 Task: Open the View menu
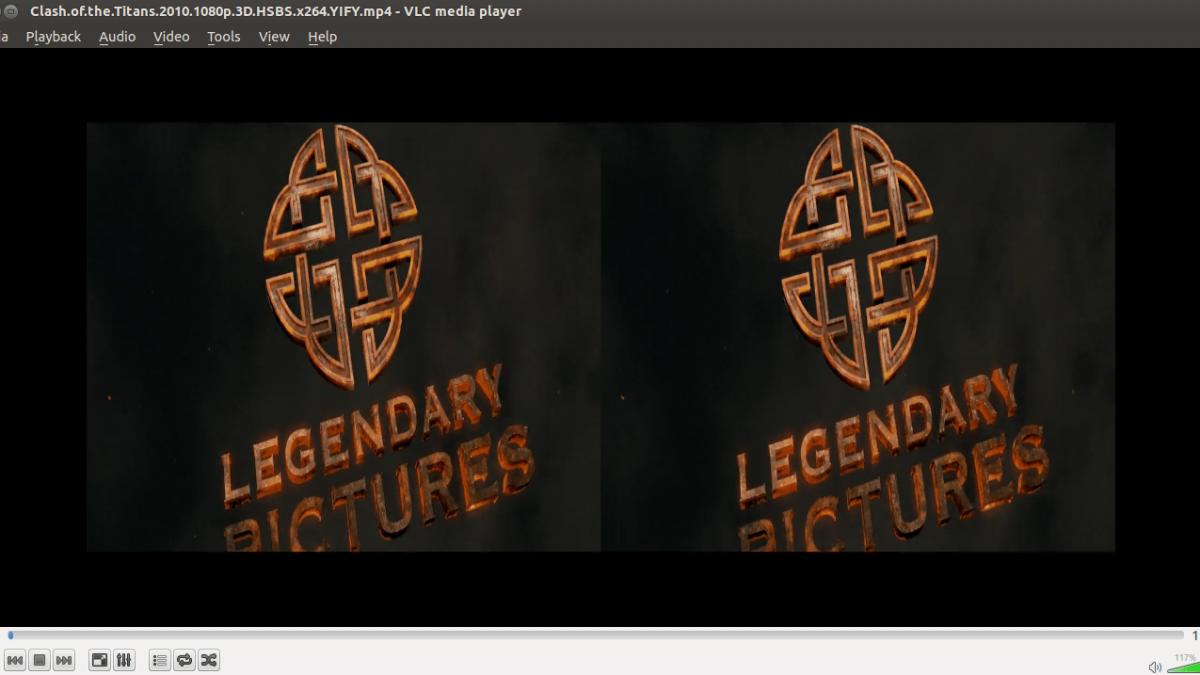pos(274,37)
